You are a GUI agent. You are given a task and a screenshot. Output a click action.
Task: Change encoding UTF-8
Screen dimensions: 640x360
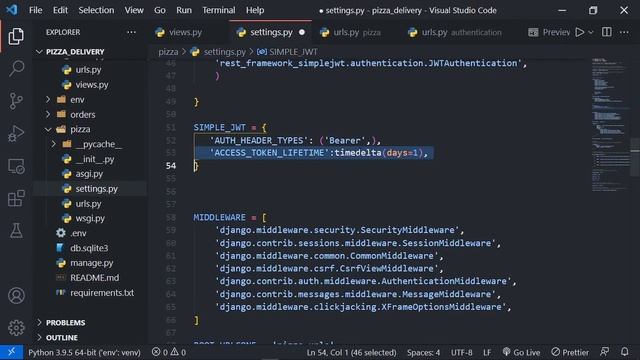[462, 352]
